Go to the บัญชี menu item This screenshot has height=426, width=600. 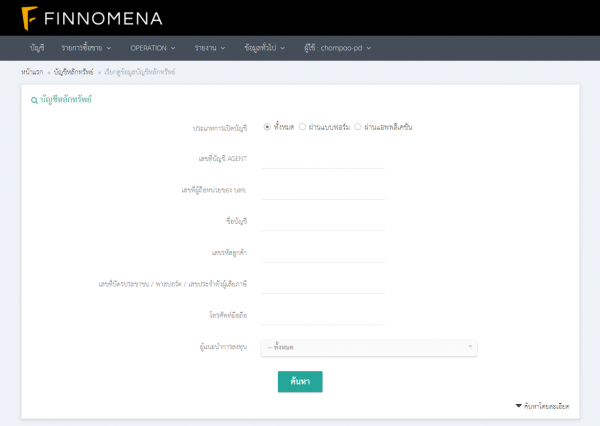[x=37, y=48]
